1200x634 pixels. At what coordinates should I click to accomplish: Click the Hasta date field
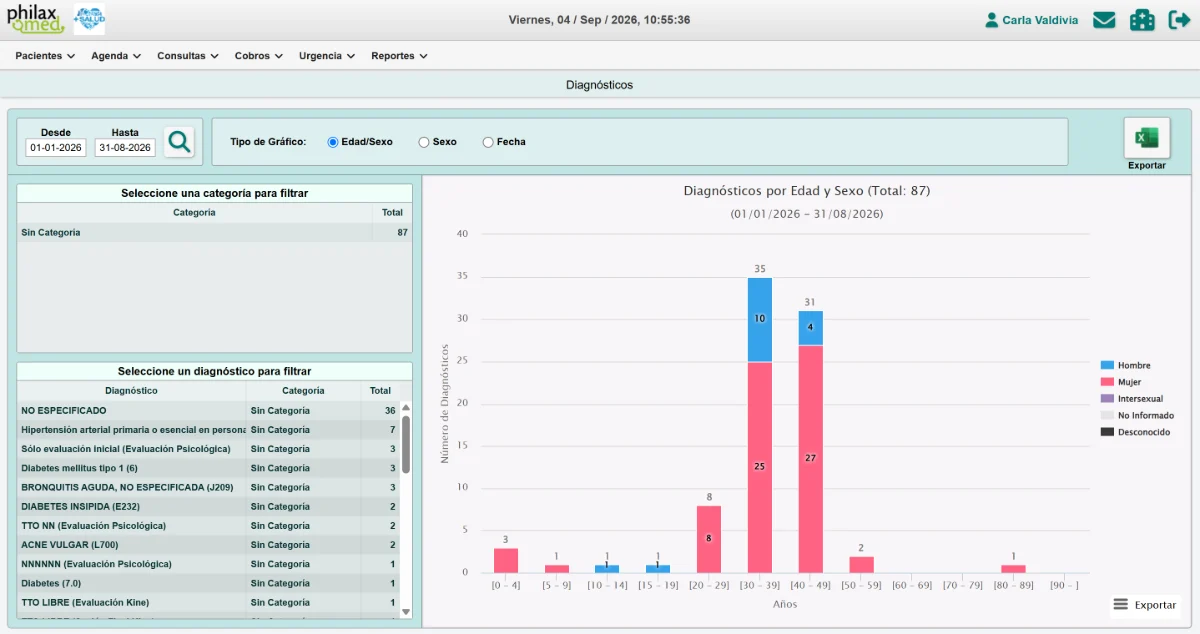[125, 148]
